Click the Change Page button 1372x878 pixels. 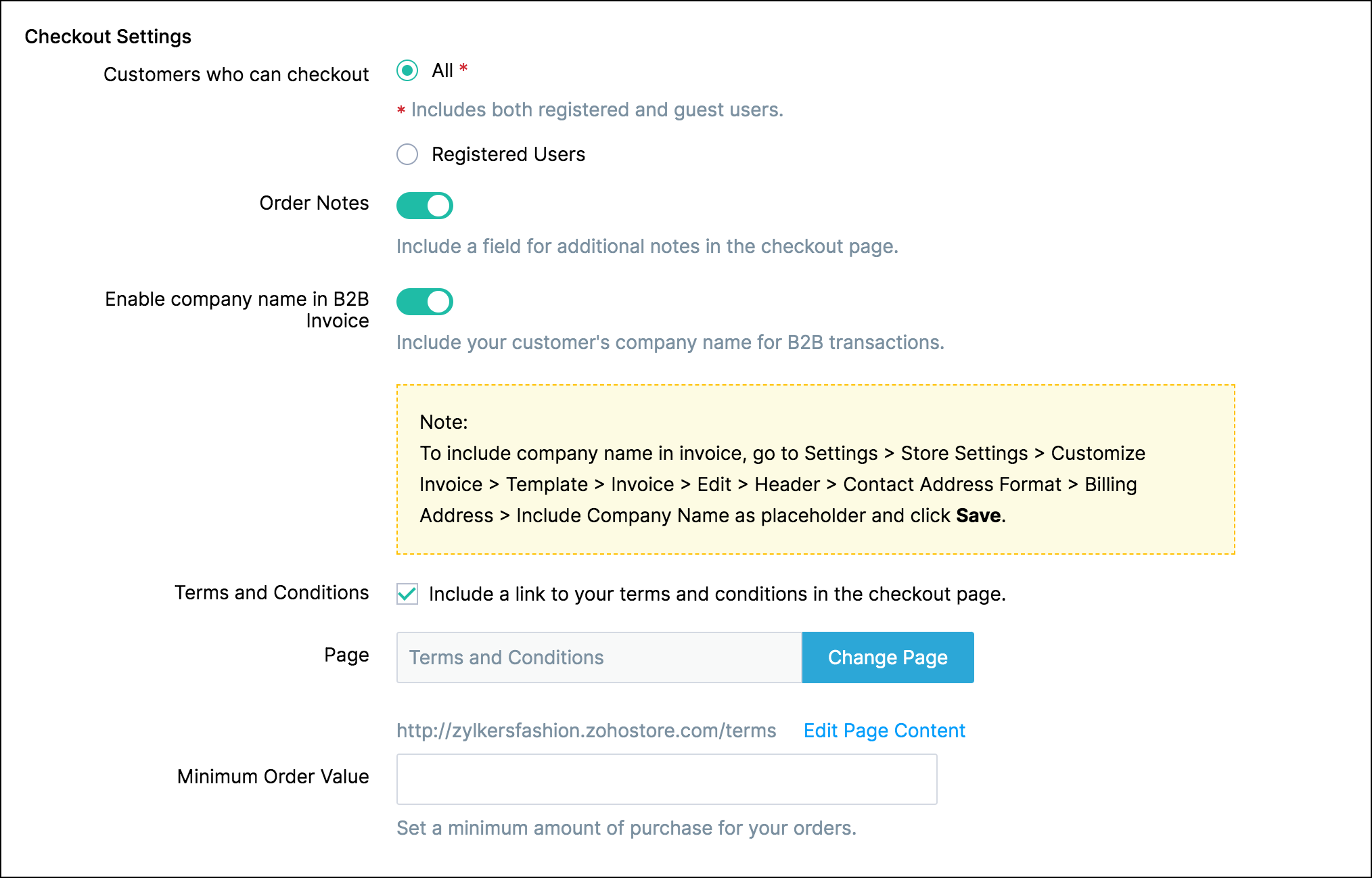[887, 657]
